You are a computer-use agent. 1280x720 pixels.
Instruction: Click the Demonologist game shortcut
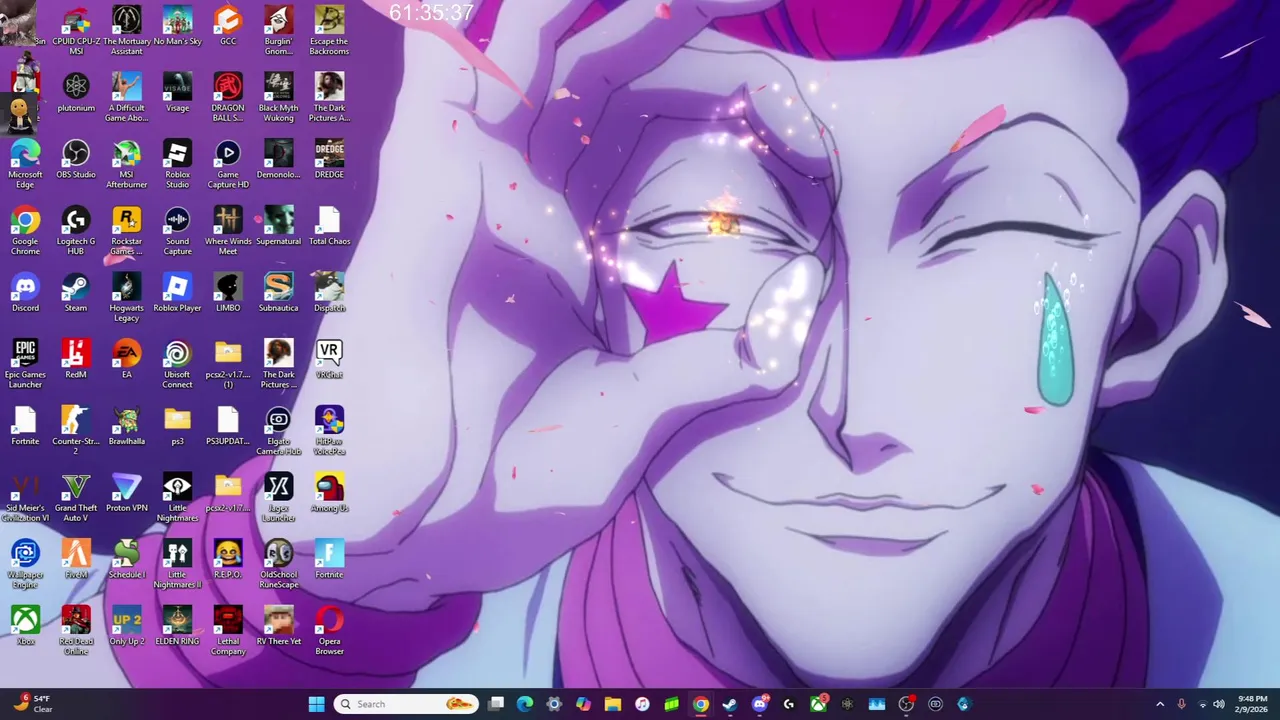[x=279, y=160]
